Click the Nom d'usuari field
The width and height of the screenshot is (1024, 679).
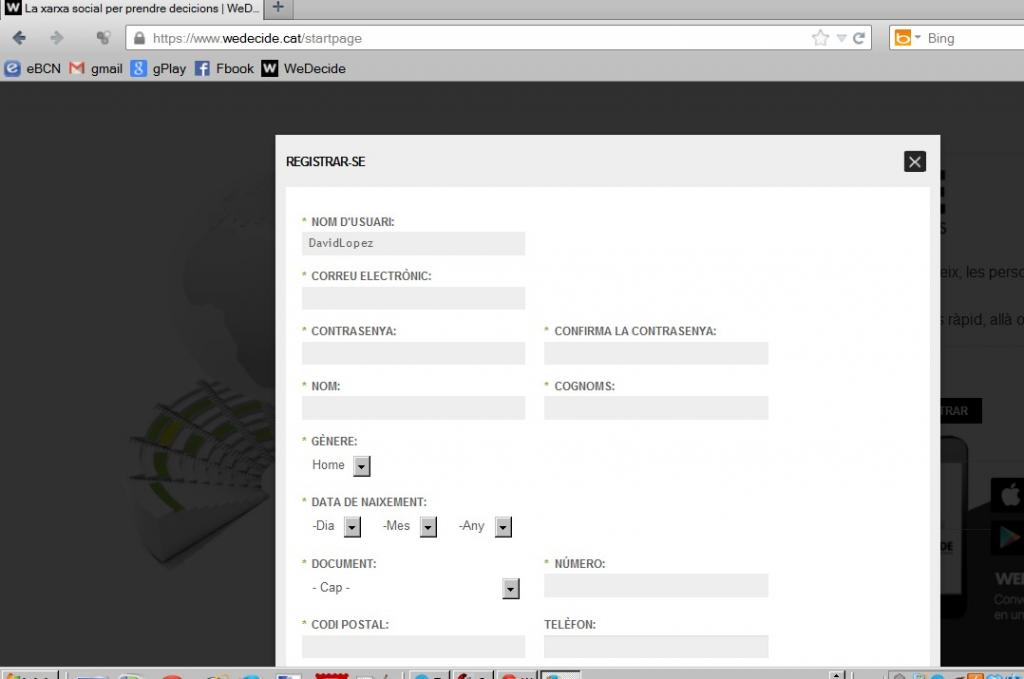click(x=413, y=244)
